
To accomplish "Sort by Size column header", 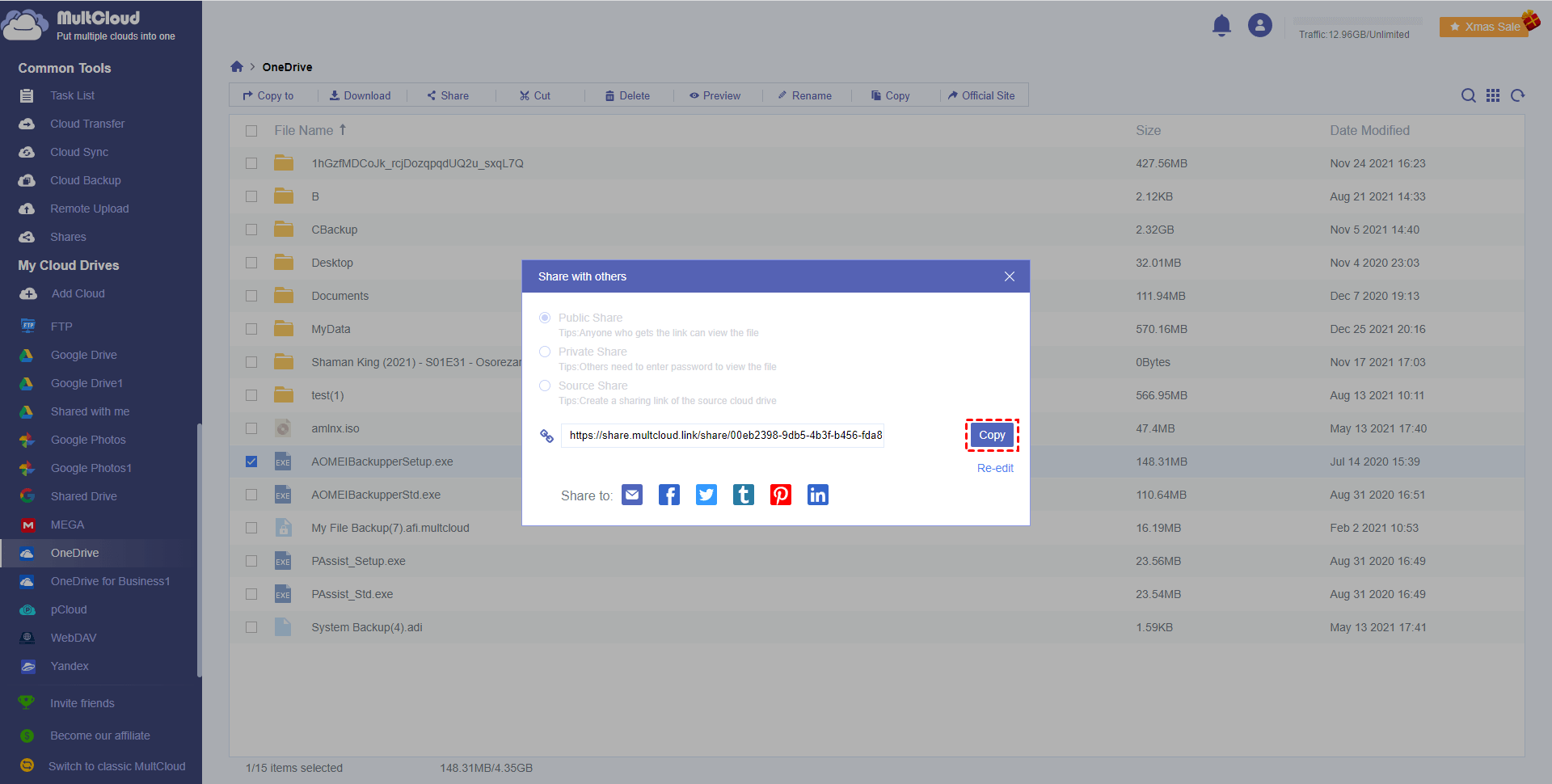I will point(1148,130).
